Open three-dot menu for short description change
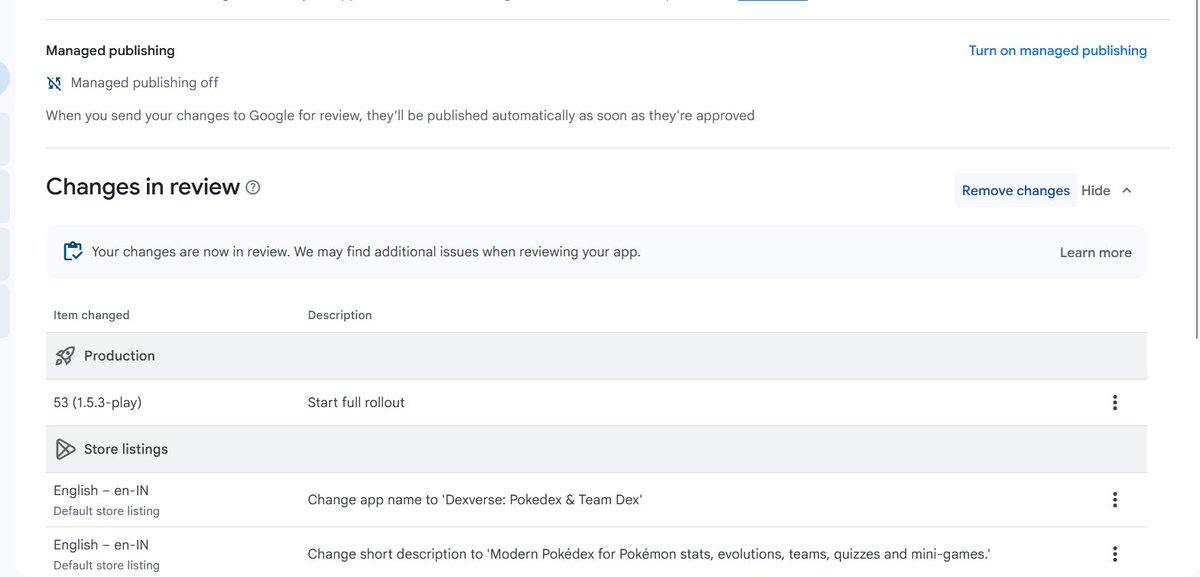The image size is (1200, 577). pyautogui.click(x=1115, y=554)
